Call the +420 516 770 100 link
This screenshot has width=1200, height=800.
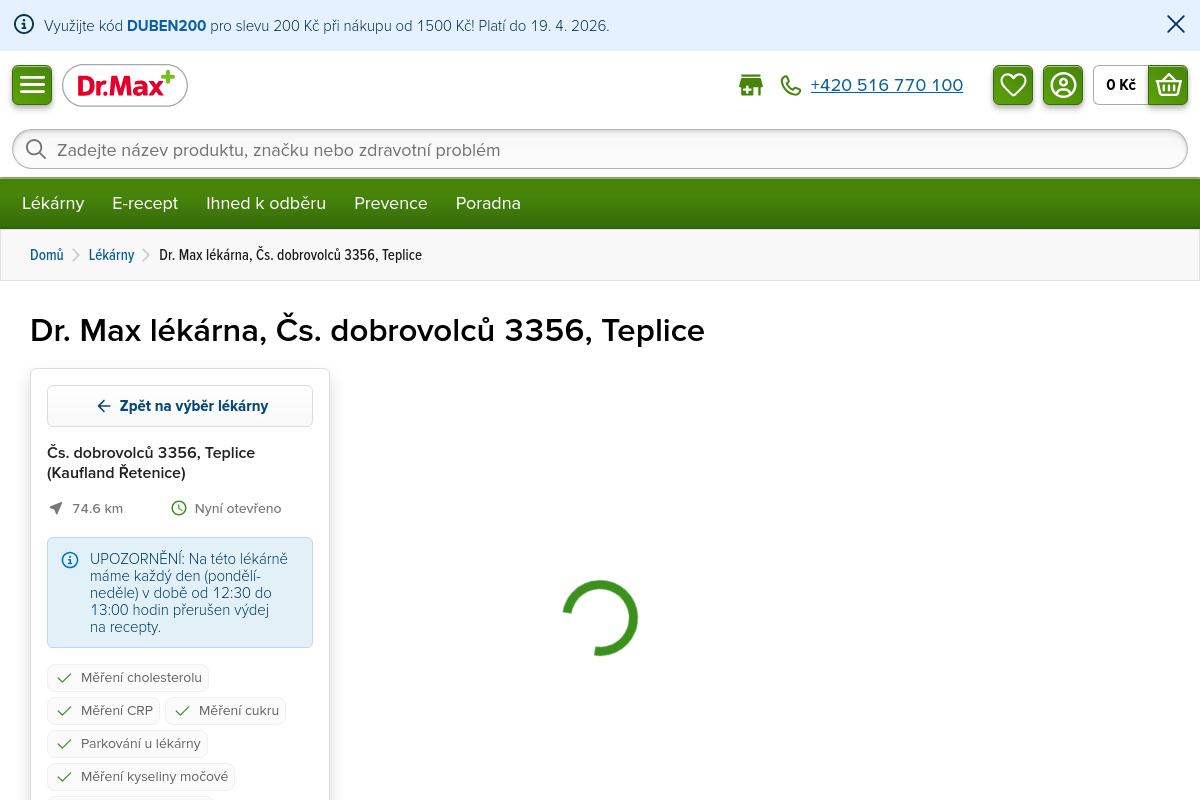click(886, 86)
